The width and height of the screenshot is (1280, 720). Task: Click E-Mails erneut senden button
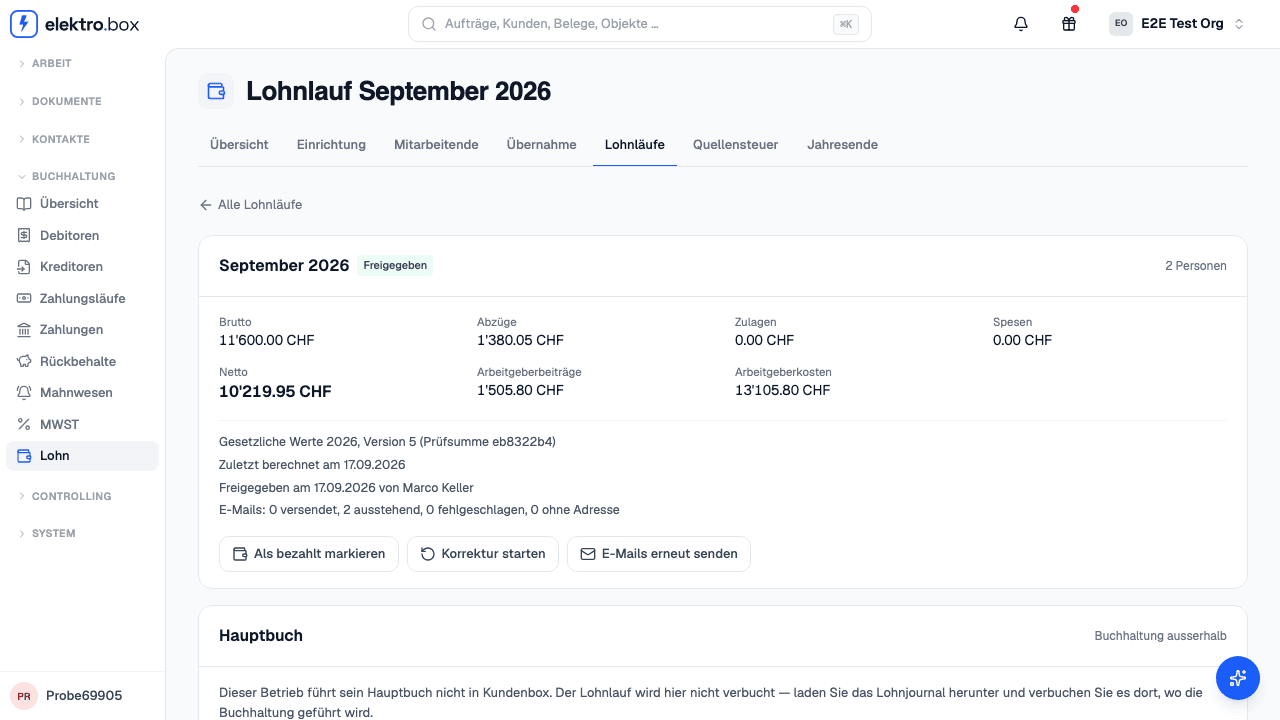pos(659,554)
